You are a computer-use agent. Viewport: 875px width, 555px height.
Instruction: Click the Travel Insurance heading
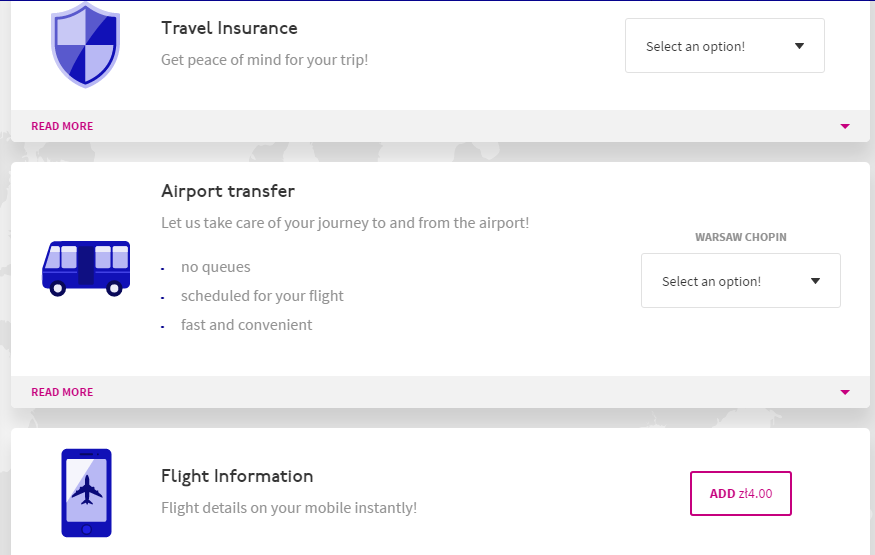click(229, 28)
